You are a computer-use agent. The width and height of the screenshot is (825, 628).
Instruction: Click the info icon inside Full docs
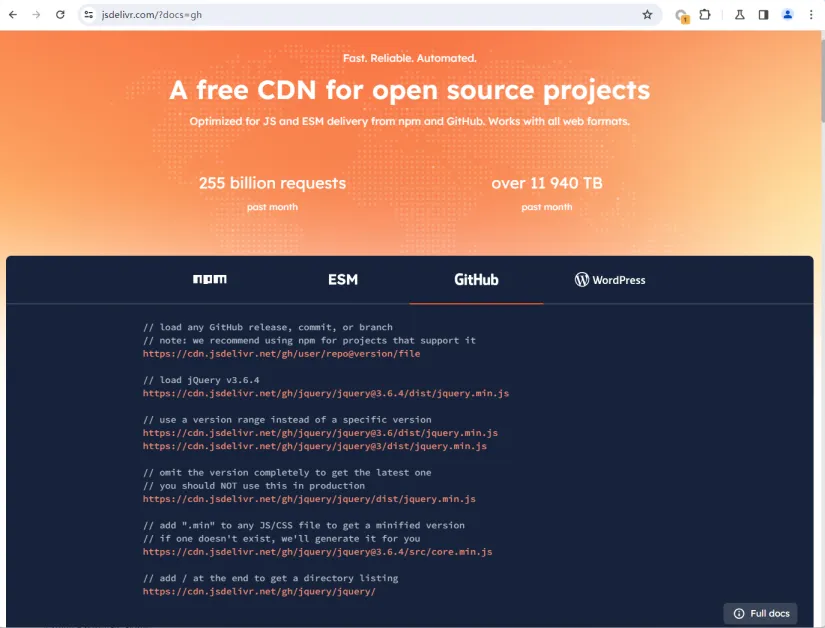(x=739, y=613)
